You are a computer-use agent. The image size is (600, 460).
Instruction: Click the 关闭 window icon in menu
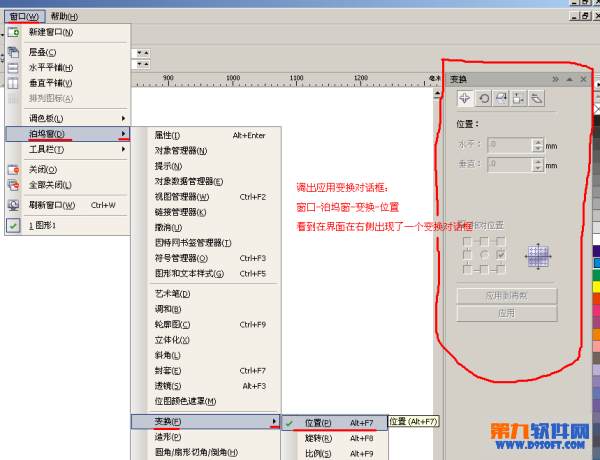(13, 169)
